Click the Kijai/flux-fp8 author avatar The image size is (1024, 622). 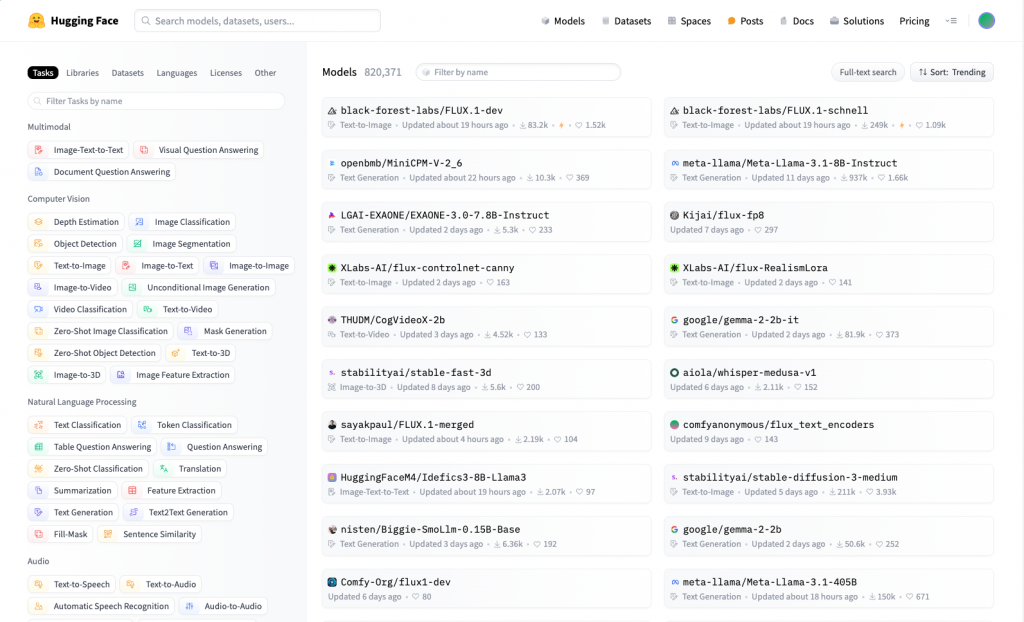click(674, 215)
